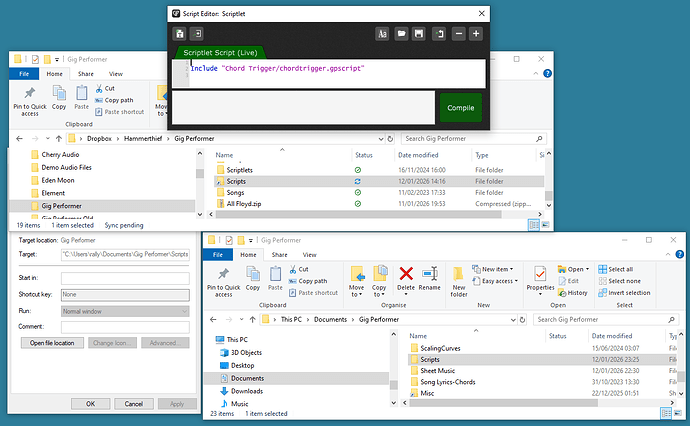Click Select all in the Select group
Screen dimensions: 690x426
[620, 269]
